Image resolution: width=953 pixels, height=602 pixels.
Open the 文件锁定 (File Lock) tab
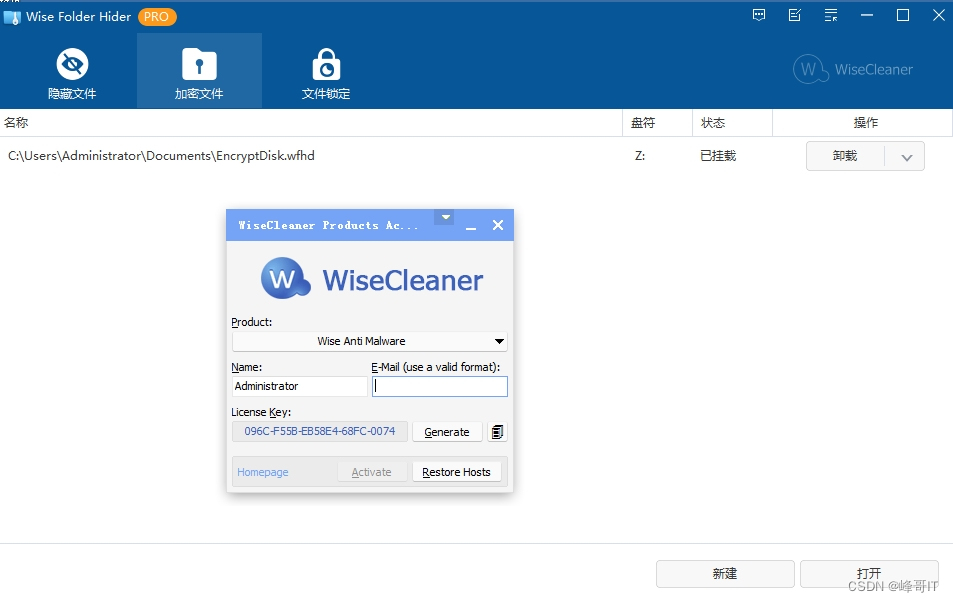326,73
